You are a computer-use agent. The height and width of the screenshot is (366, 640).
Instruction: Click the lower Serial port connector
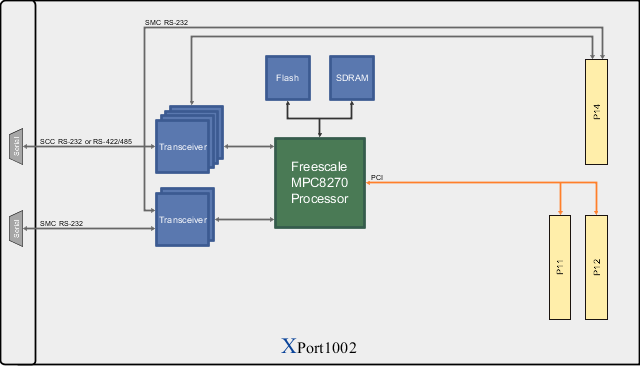click(x=16, y=228)
